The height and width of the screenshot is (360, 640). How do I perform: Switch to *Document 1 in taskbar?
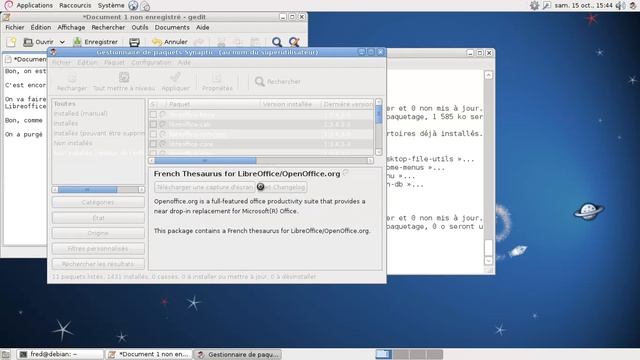148,354
